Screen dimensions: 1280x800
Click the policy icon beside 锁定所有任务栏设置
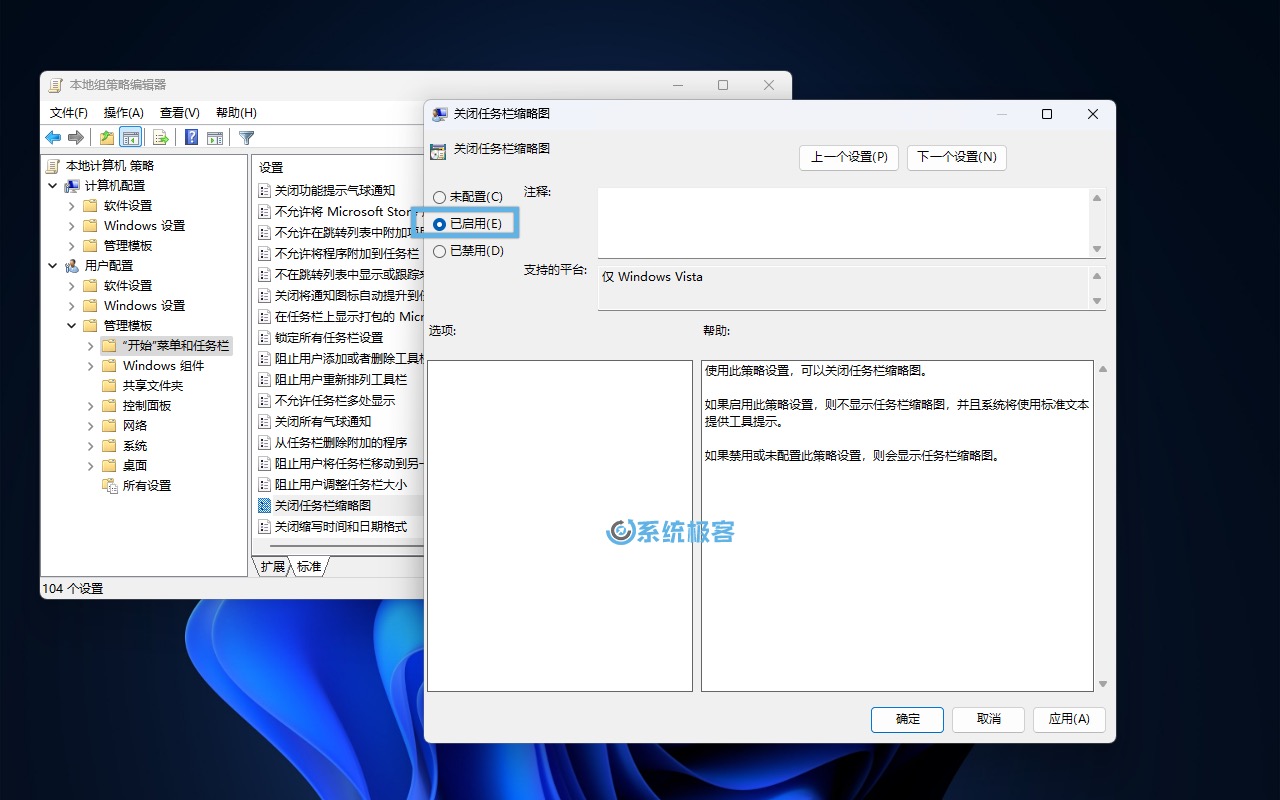pyautogui.click(x=264, y=338)
